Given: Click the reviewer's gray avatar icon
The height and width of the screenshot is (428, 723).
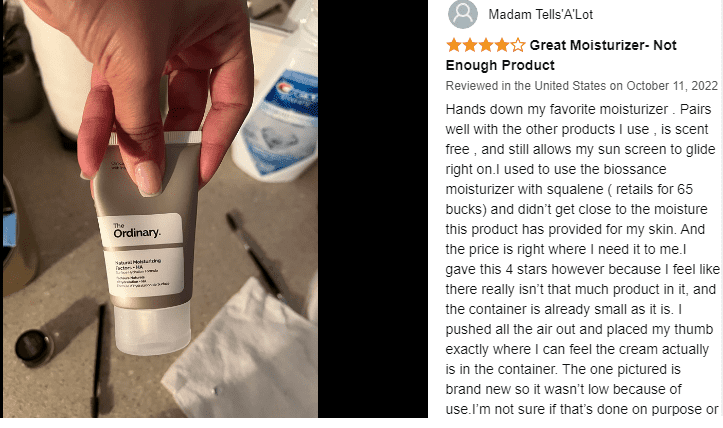Looking at the screenshot, I should coord(462,14).
